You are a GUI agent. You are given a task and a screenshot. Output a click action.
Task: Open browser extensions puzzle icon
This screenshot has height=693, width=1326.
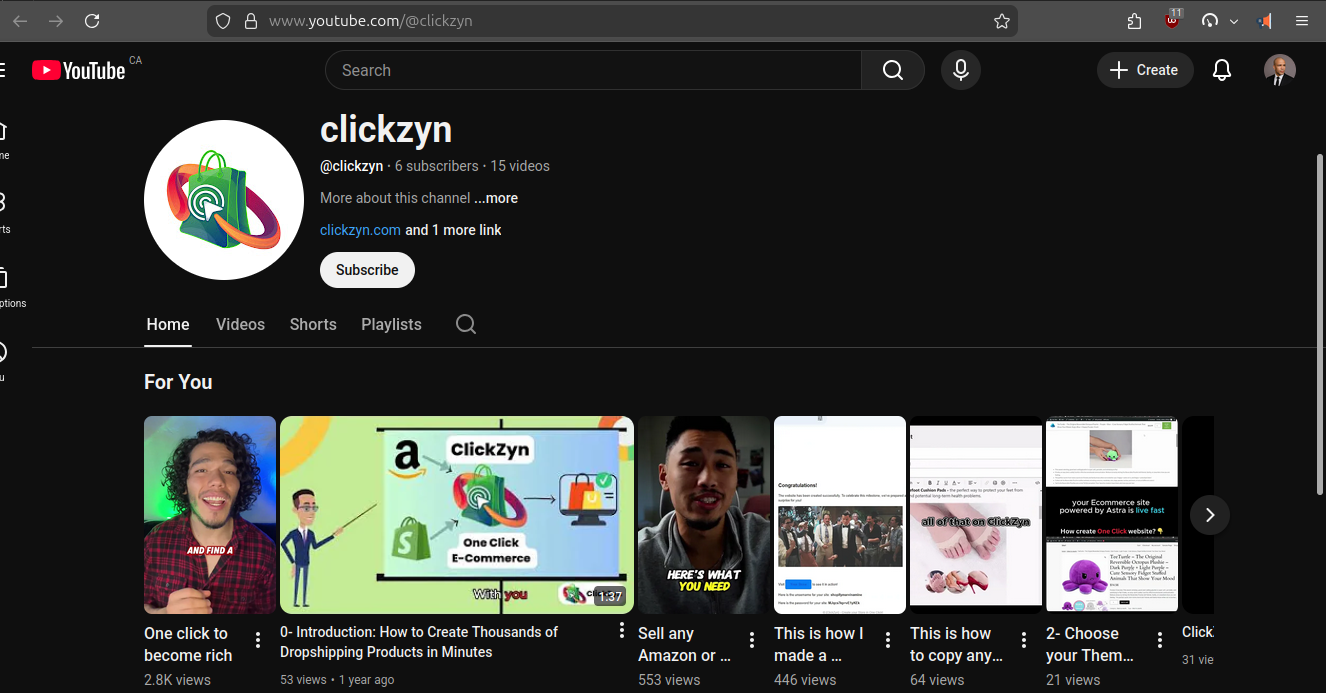[x=1134, y=21]
